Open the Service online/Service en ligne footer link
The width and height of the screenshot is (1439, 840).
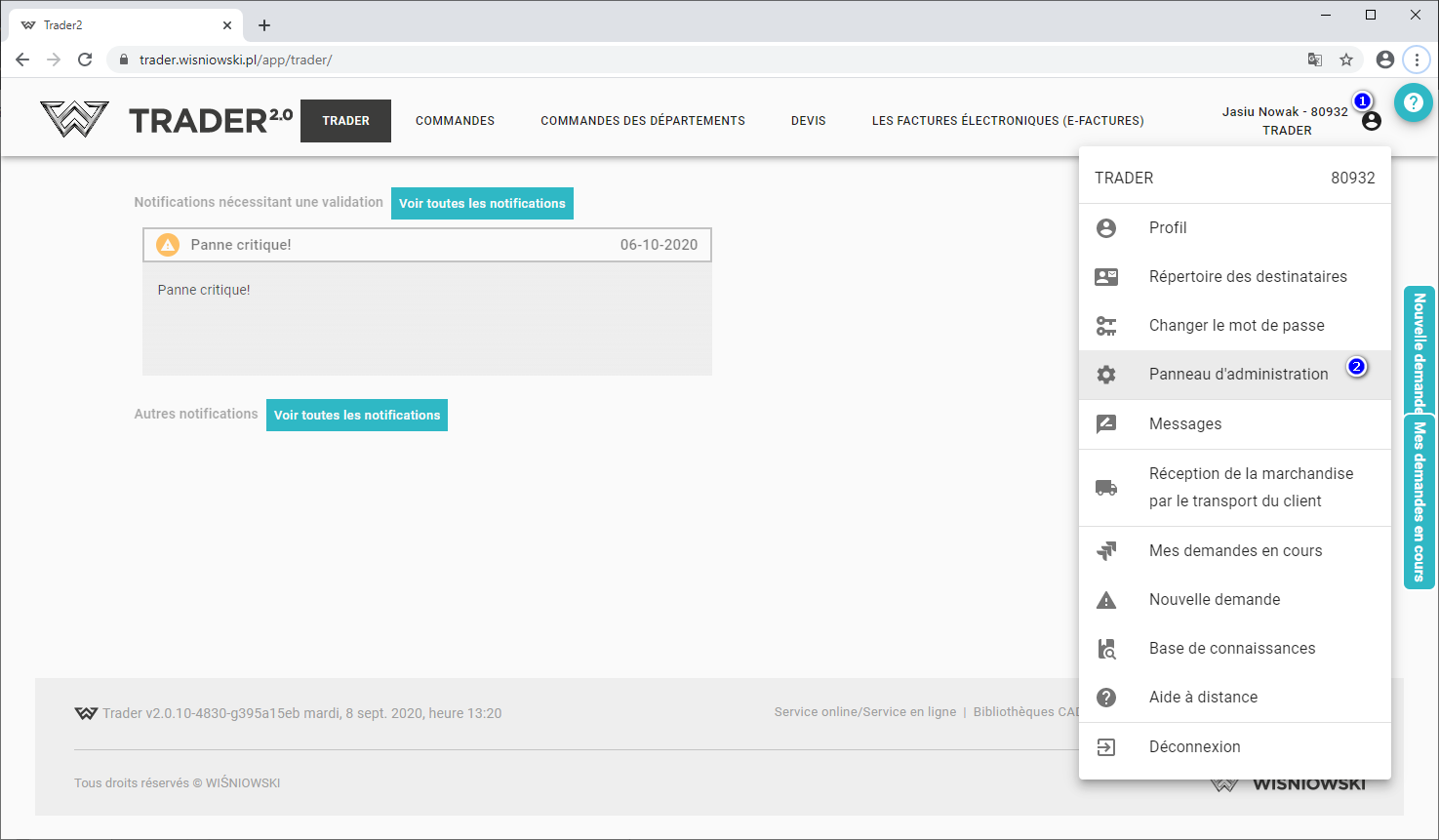[864, 712]
